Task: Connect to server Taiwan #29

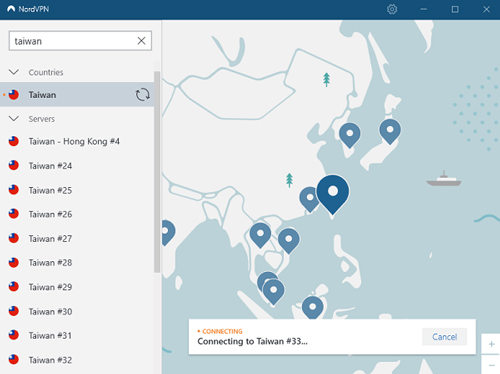Action: (77, 287)
